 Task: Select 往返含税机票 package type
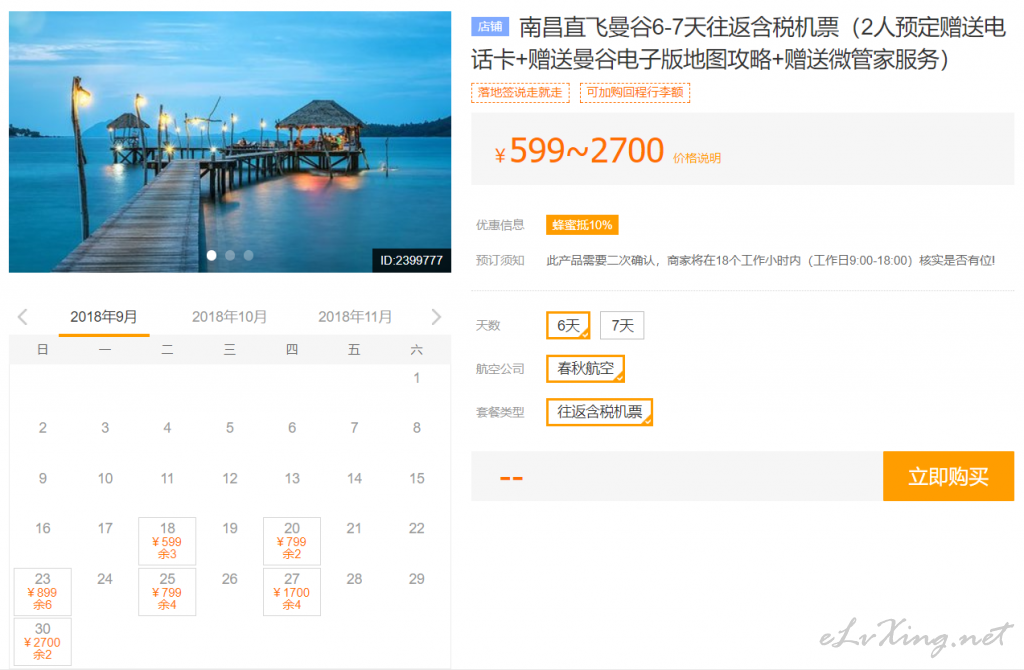pyautogui.click(x=600, y=411)
